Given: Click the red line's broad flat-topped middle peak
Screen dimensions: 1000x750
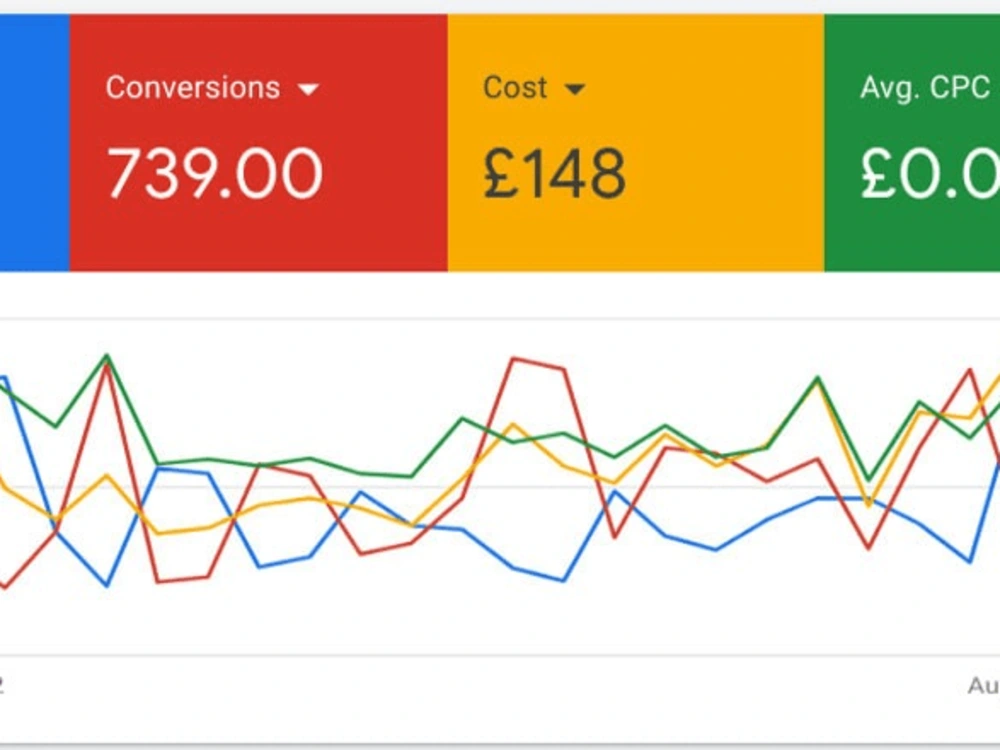Looking at the screenshot, I should click(538, 364).
